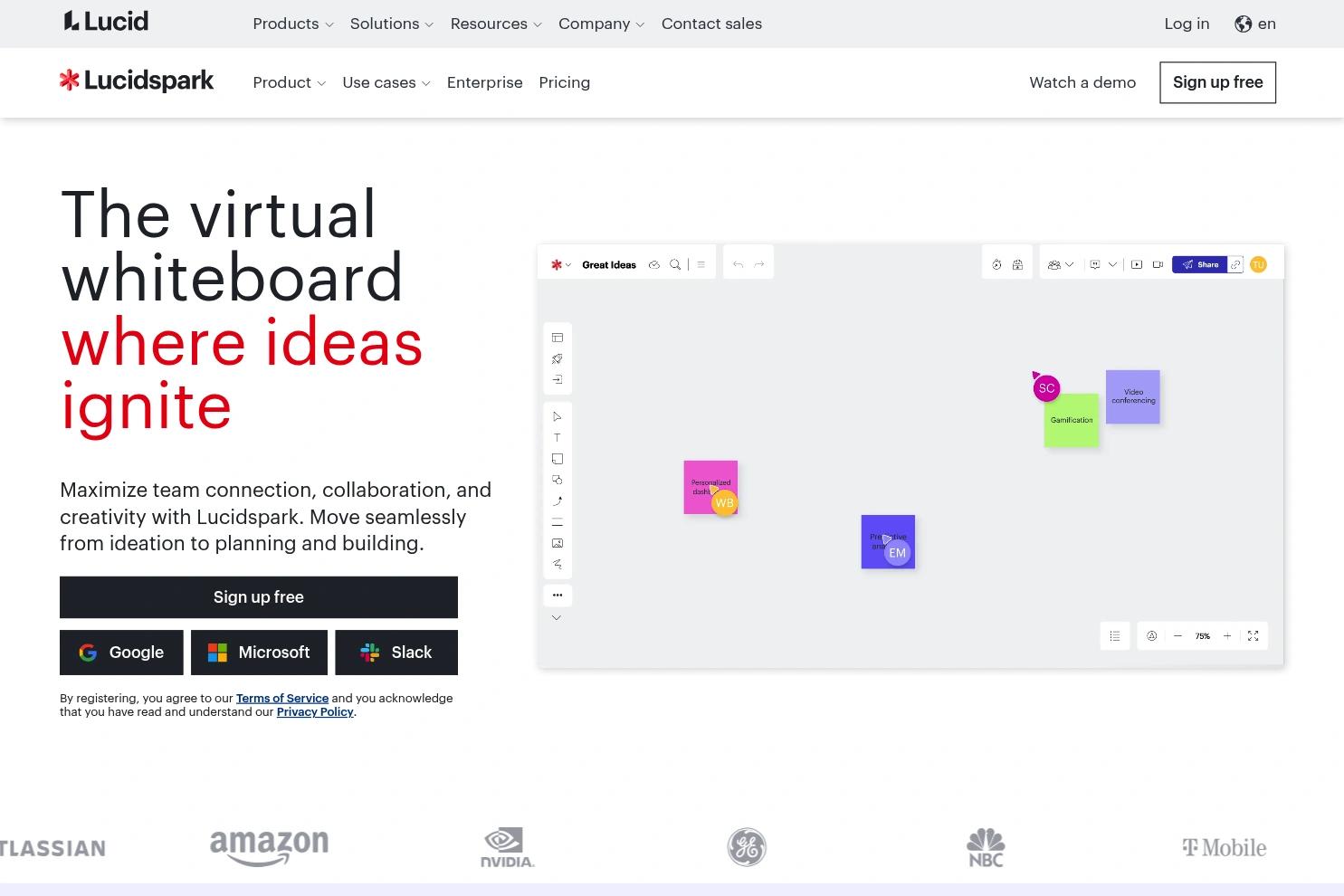Click the video camera icon

tap(1158, 264)
